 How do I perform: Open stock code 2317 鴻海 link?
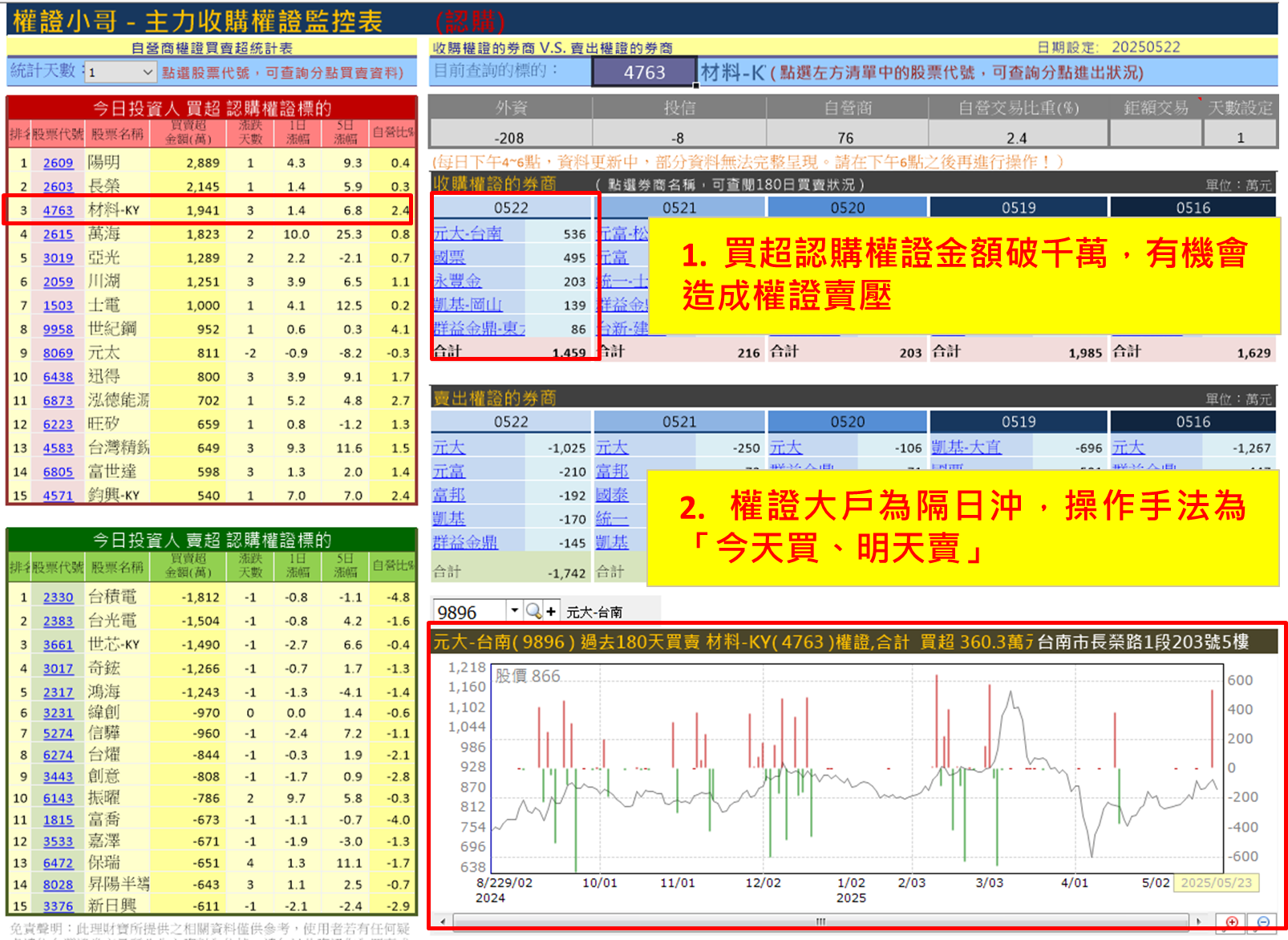pyautogui.click(x=58, y=692)
